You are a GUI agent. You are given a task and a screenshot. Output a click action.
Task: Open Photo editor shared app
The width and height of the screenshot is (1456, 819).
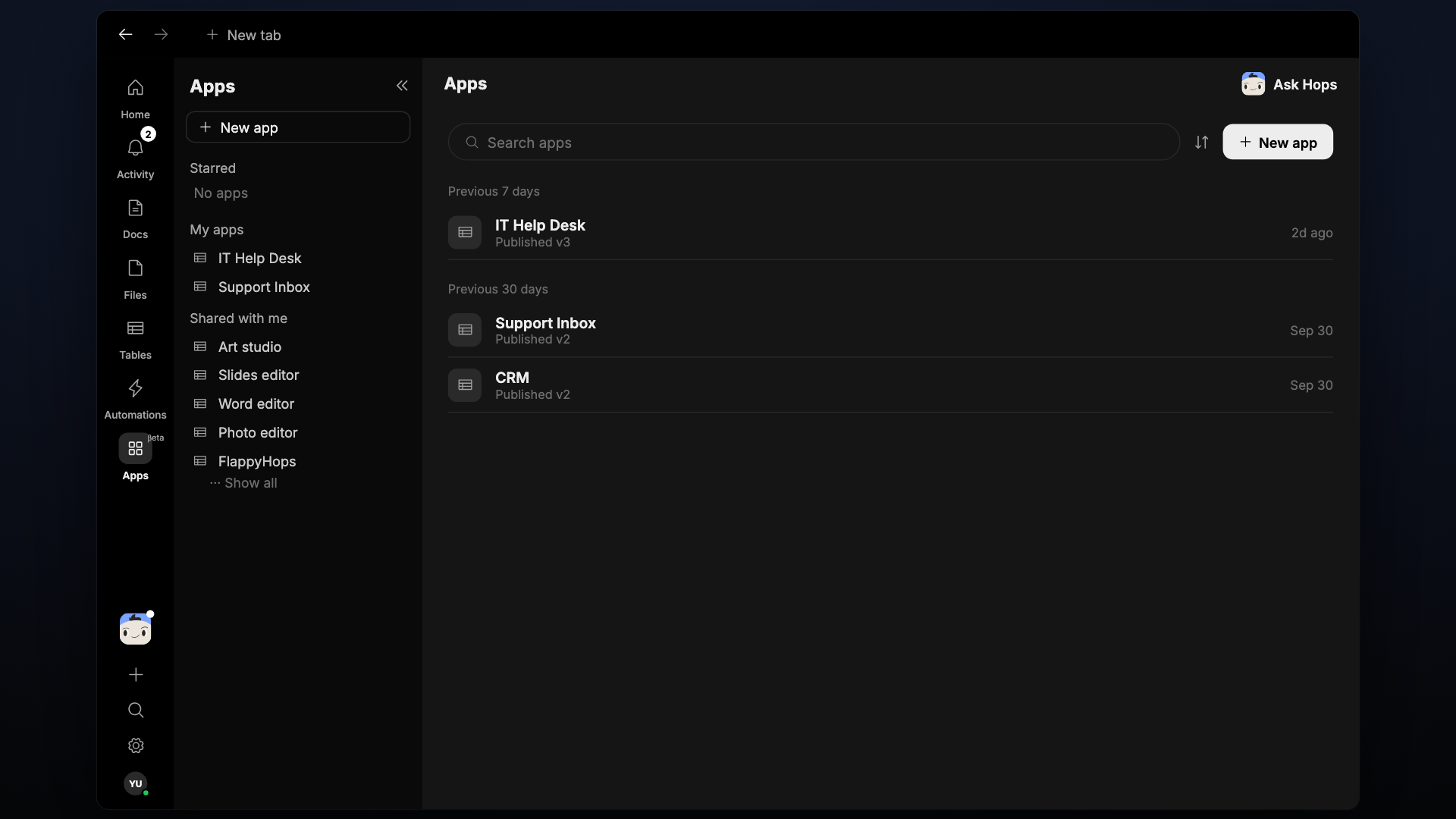click(298, 432)
